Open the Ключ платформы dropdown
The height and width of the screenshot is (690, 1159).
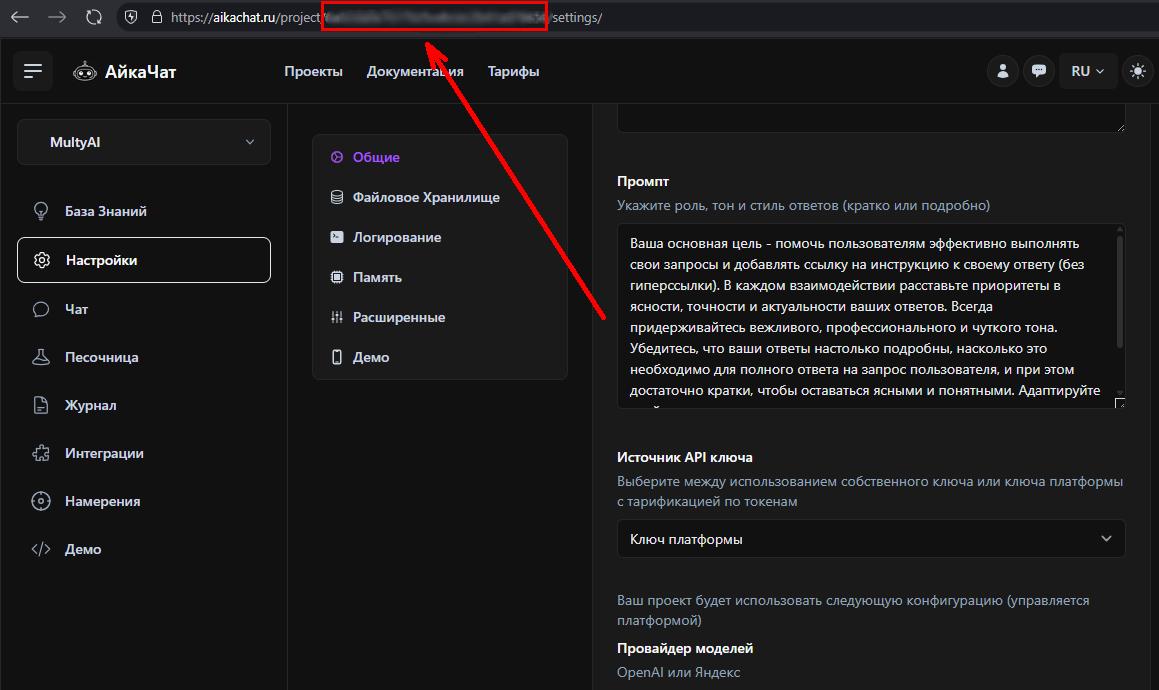(x=870, y=539)
